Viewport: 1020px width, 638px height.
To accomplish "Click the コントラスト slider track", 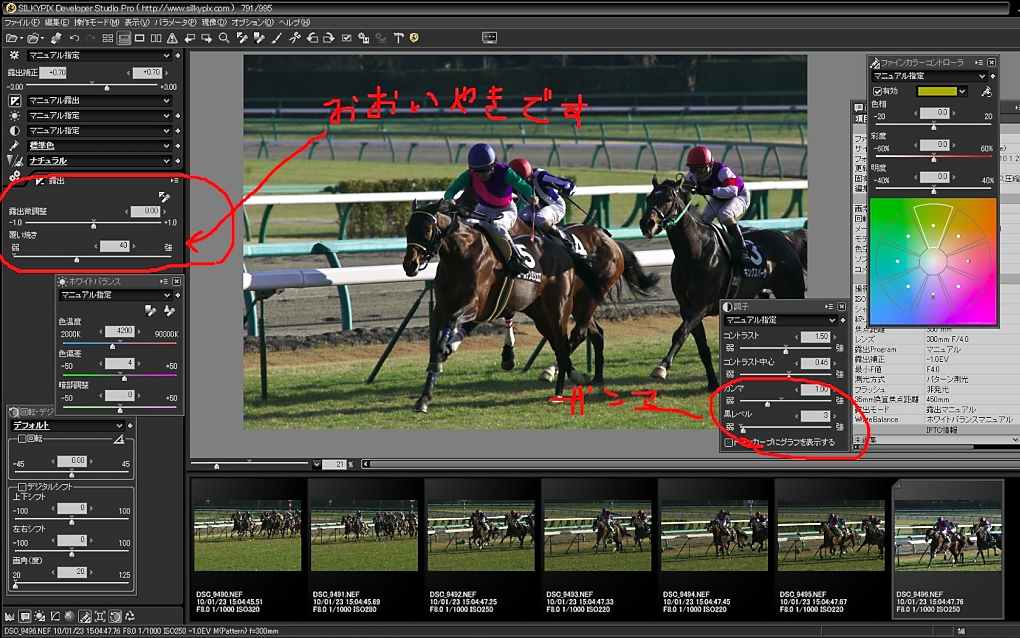I will [x=786, y=349].
